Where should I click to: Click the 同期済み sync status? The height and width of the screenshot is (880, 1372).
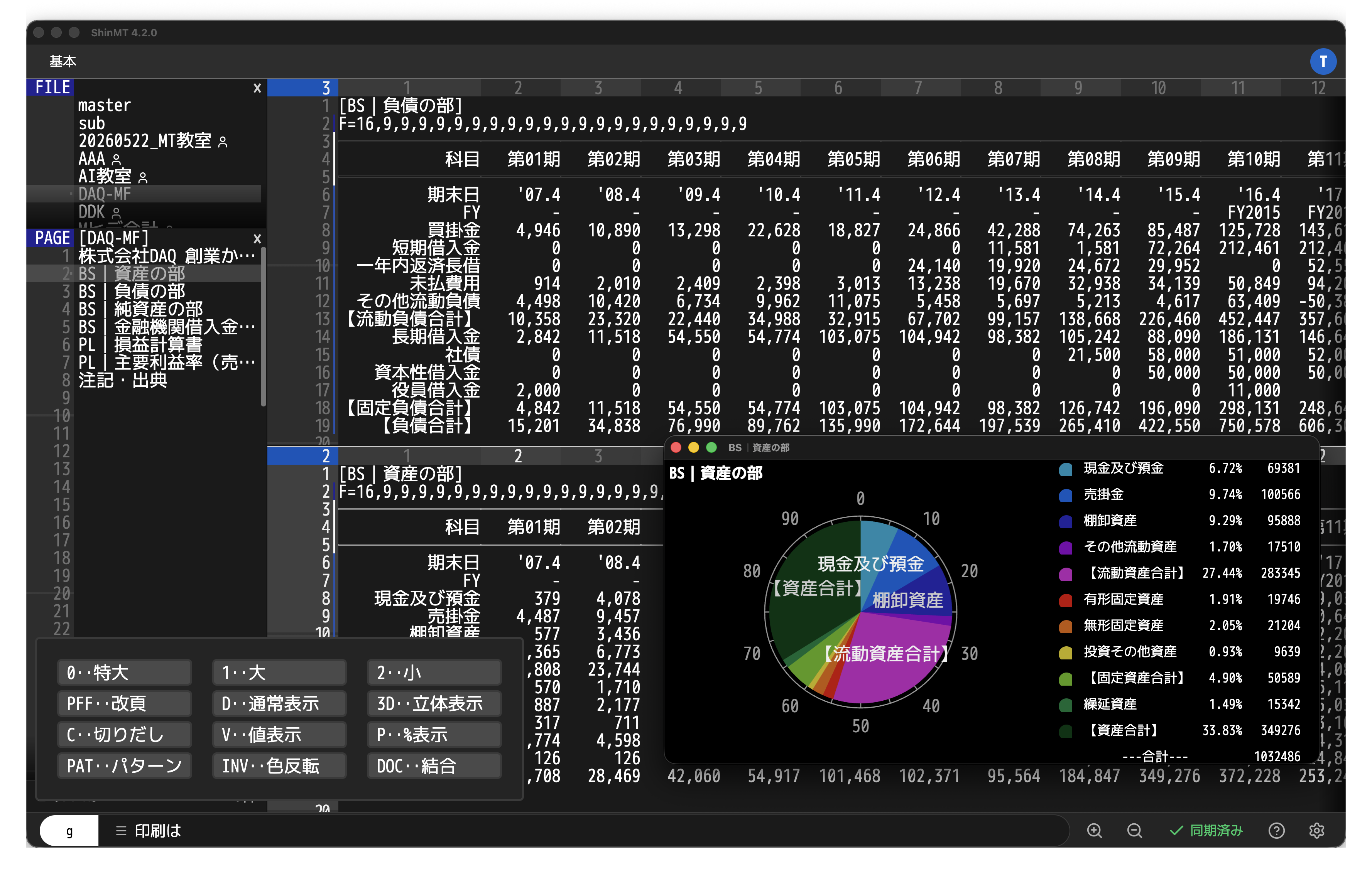[x=1206, y=830]
